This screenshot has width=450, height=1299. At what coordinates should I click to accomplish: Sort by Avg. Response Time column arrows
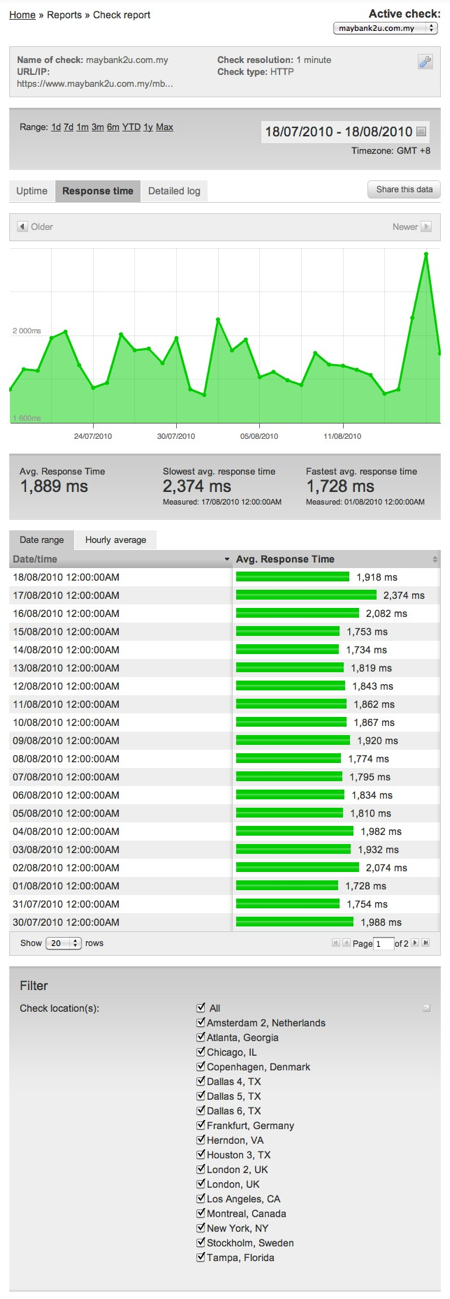pyautogui.click(x=435, y=560)
